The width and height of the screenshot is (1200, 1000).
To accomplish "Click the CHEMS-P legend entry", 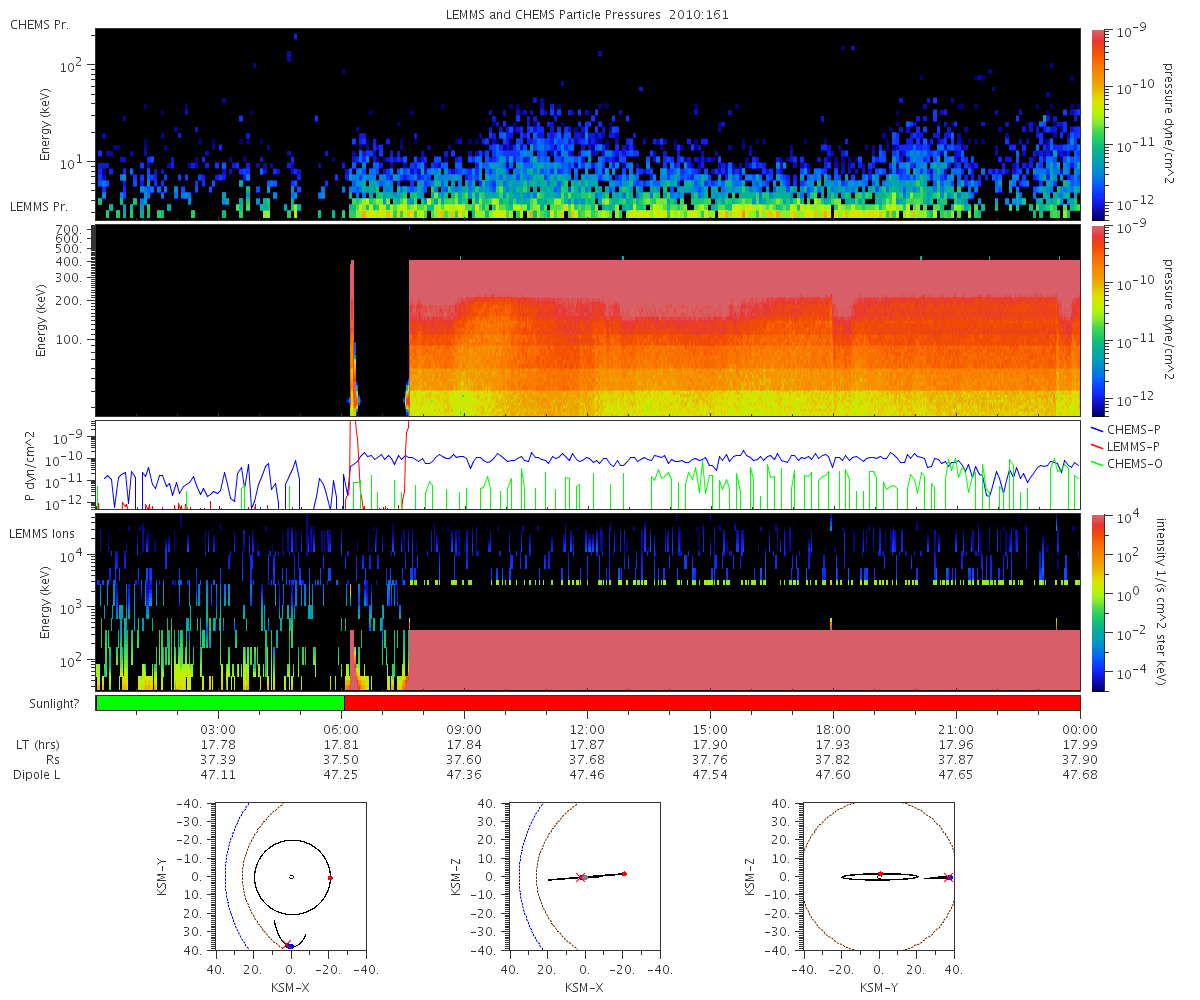I will pyautogui.click(x=1128, y=429).
